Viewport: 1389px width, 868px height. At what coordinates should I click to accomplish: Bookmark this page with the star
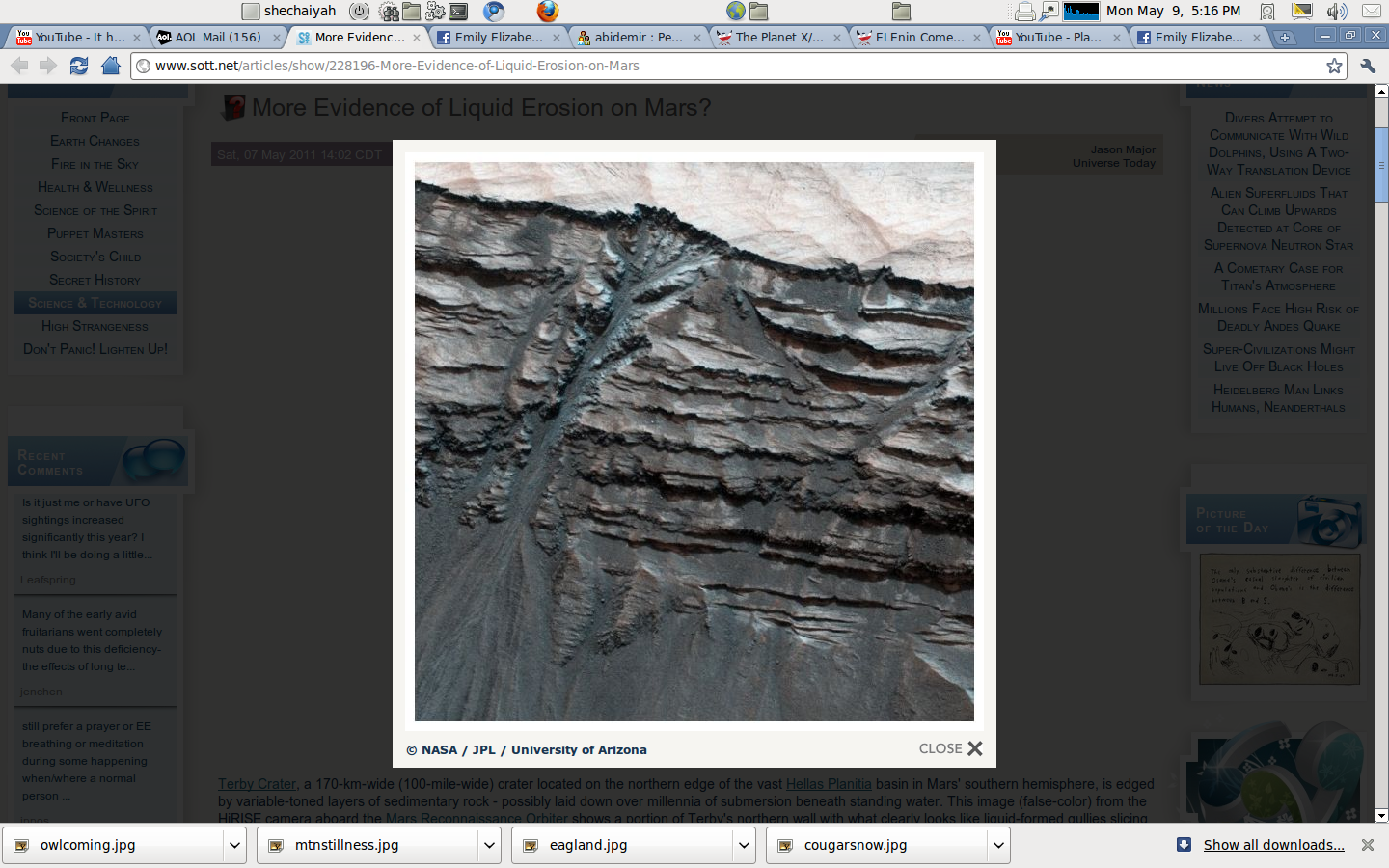1334,66
